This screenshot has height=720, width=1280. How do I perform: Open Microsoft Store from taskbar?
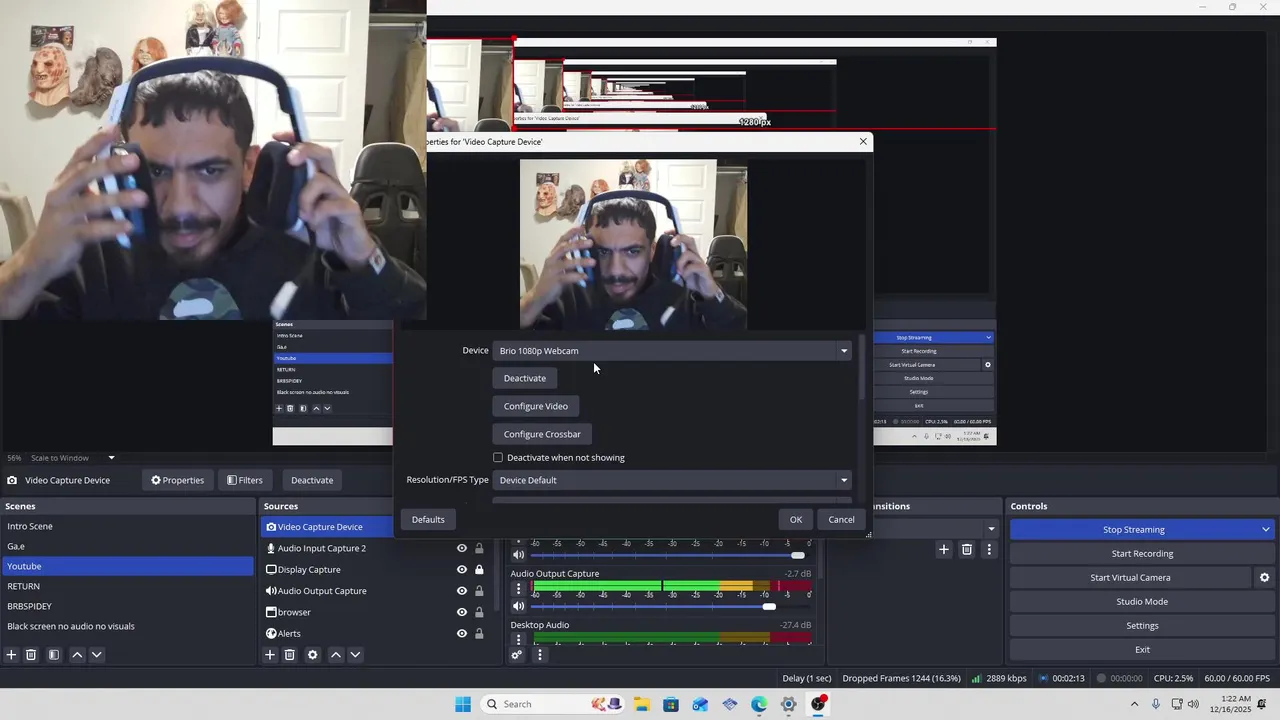click(x=670, y=704)
